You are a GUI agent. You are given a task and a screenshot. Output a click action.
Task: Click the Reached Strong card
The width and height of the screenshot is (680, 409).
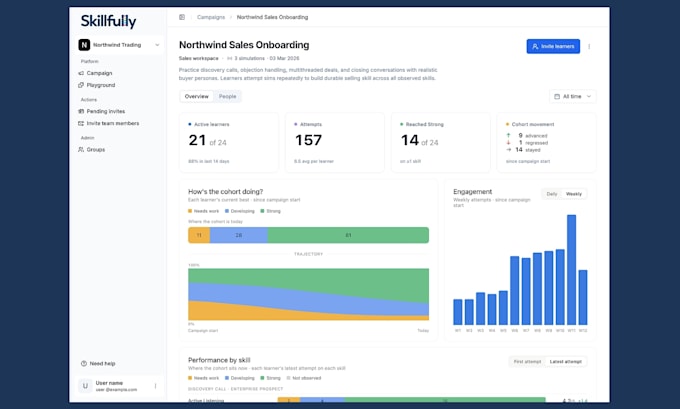coord(441,142)
